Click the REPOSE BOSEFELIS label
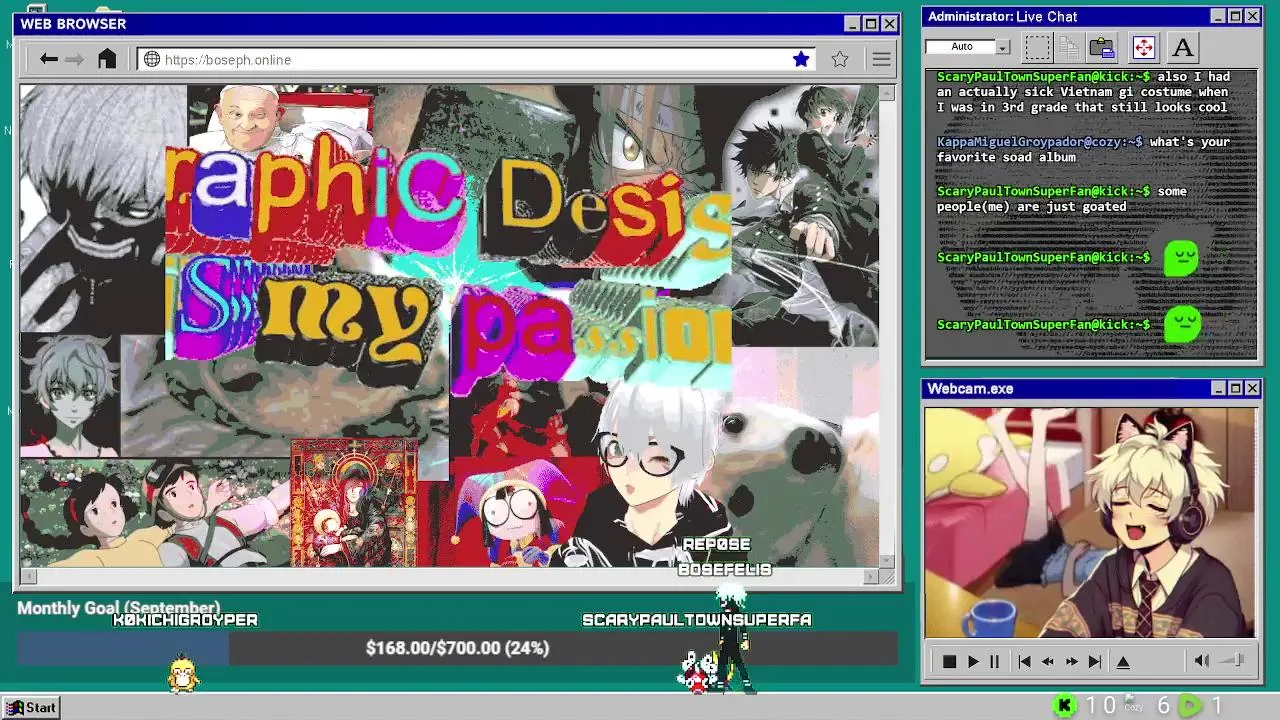The width and height of the screenshot is (1280, 720). (x=725, y=557)
